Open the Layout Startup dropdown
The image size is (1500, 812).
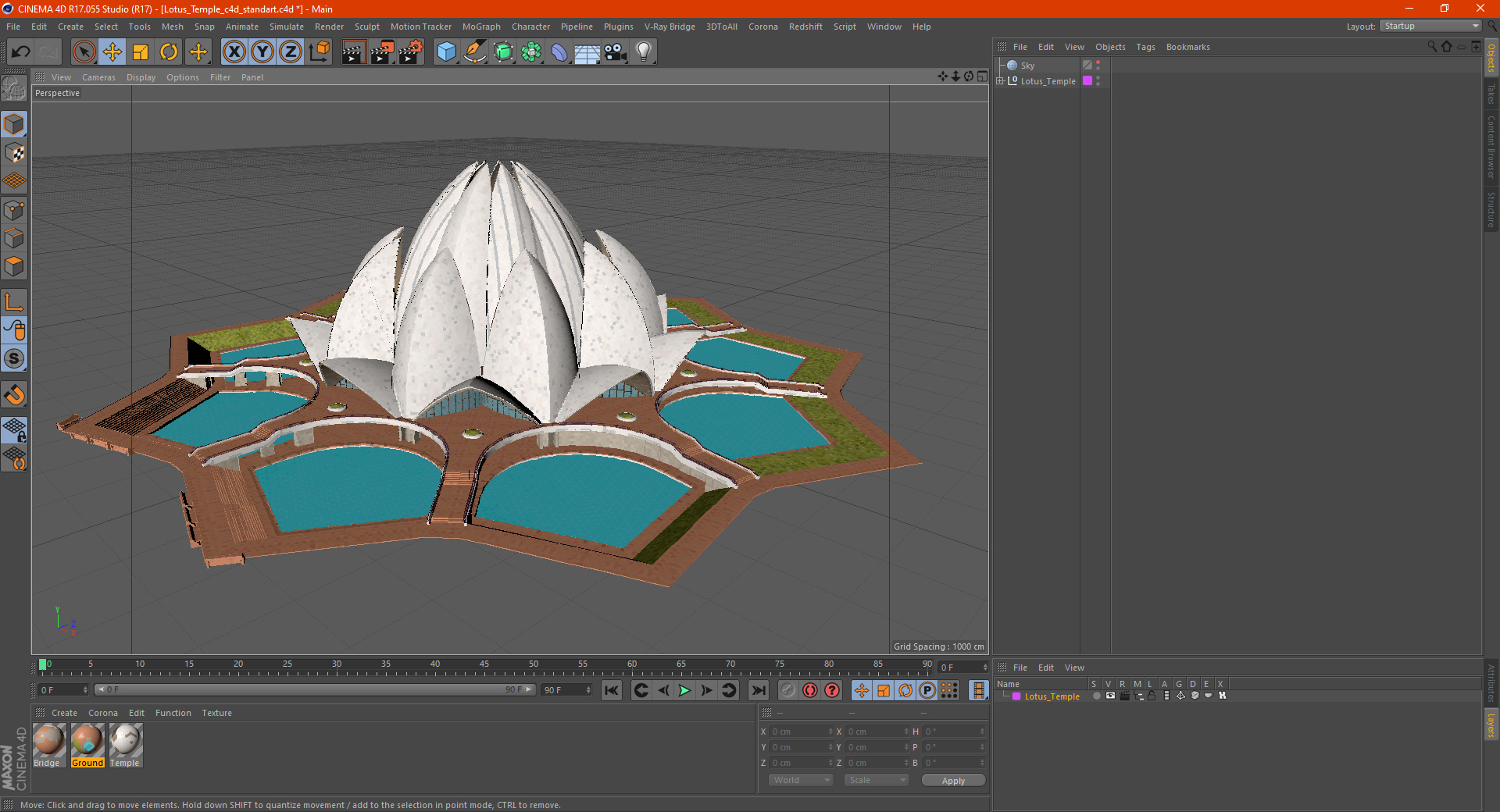coord(1430,26)
